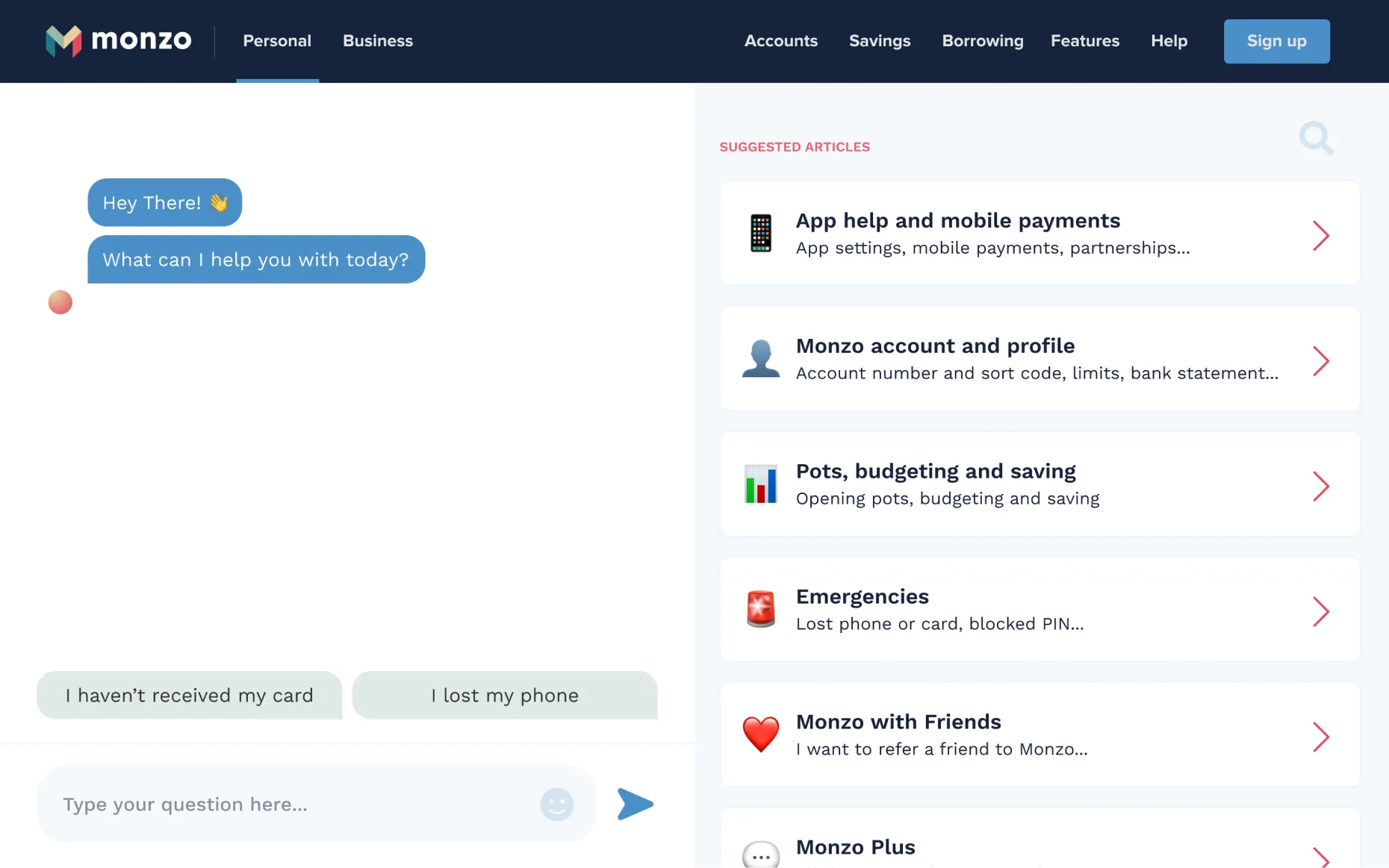Choose "I lost my phone" suggestion
Viewport: 1389px width, 868px height.
pyautogui.click(x=504, y=695)
